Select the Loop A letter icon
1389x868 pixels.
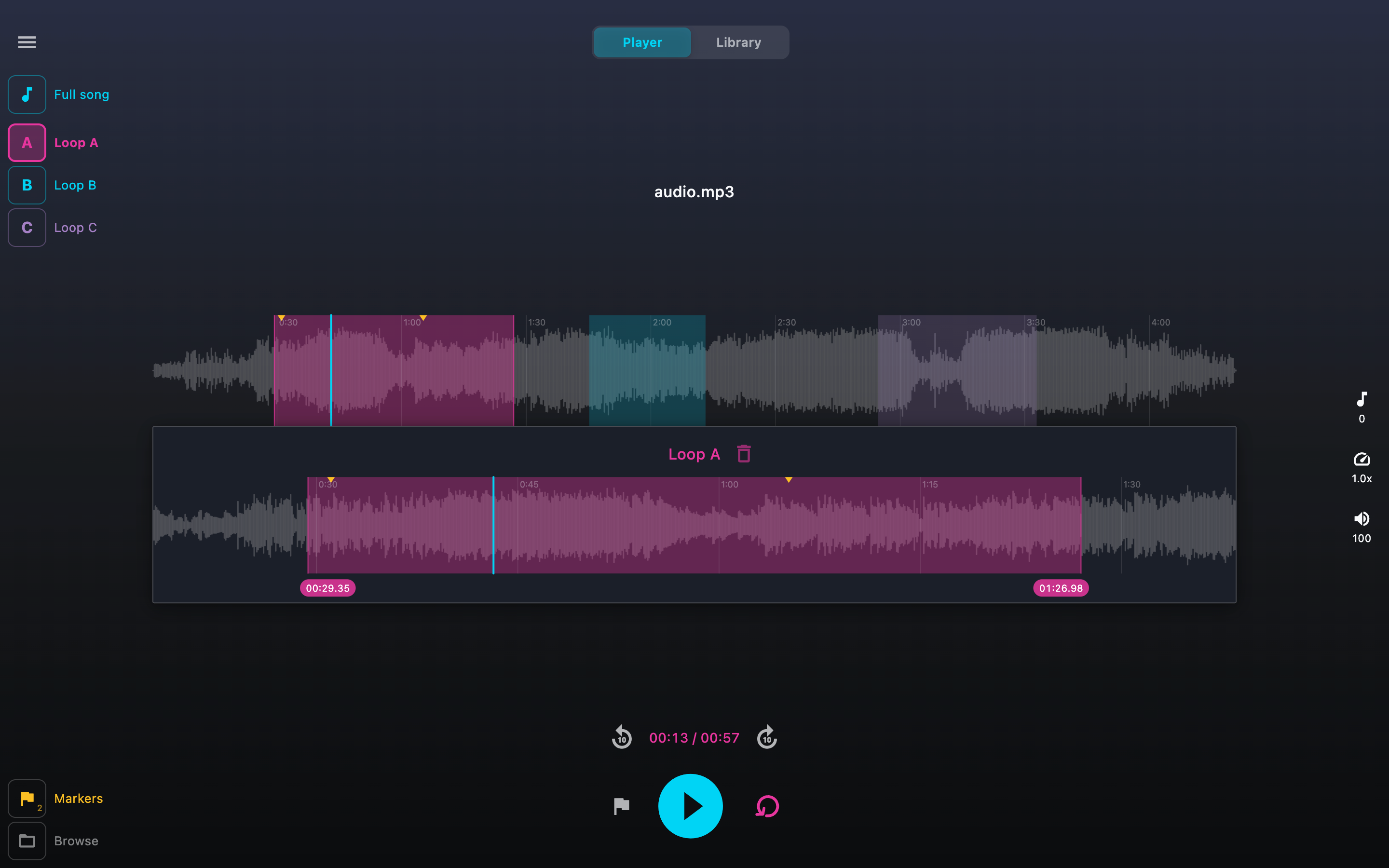pos(27,142)
